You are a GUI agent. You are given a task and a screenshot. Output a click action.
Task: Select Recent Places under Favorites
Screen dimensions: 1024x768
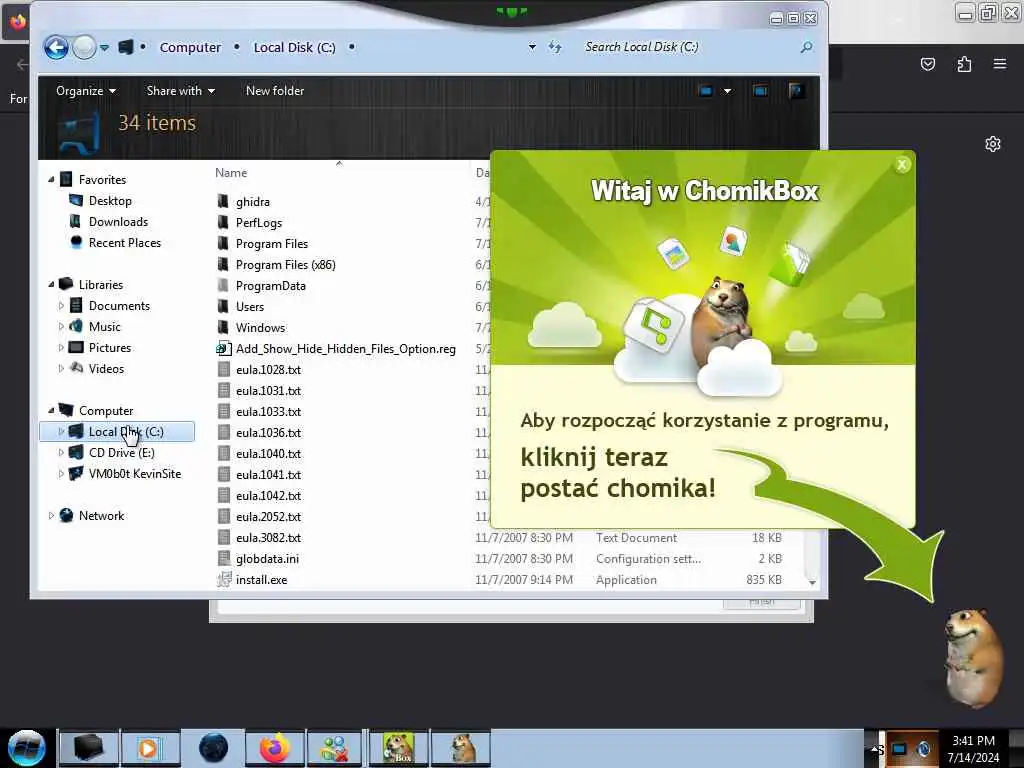[x=125, y=242]
